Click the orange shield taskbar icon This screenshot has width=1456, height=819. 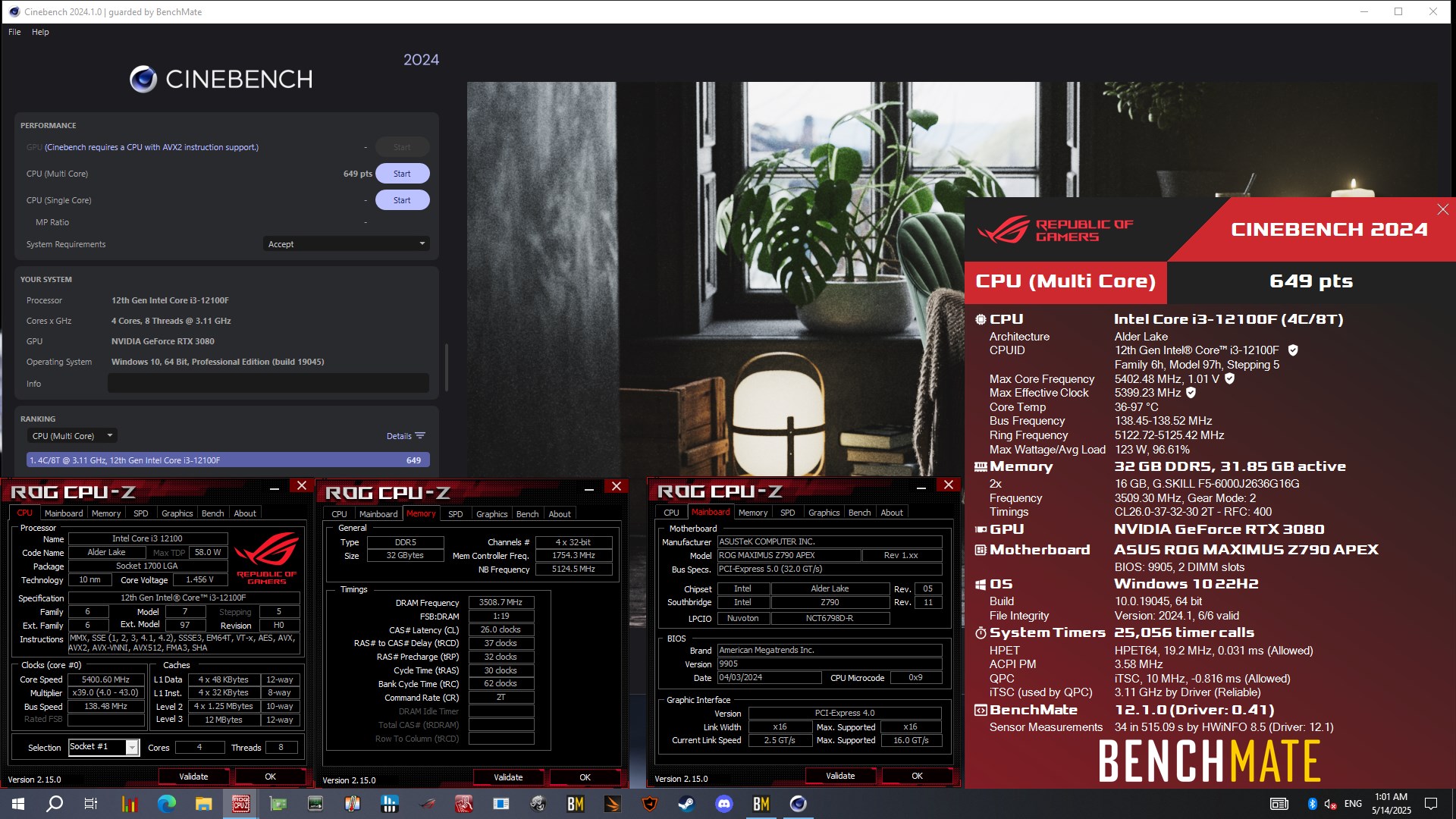click(x=650, y=804)
